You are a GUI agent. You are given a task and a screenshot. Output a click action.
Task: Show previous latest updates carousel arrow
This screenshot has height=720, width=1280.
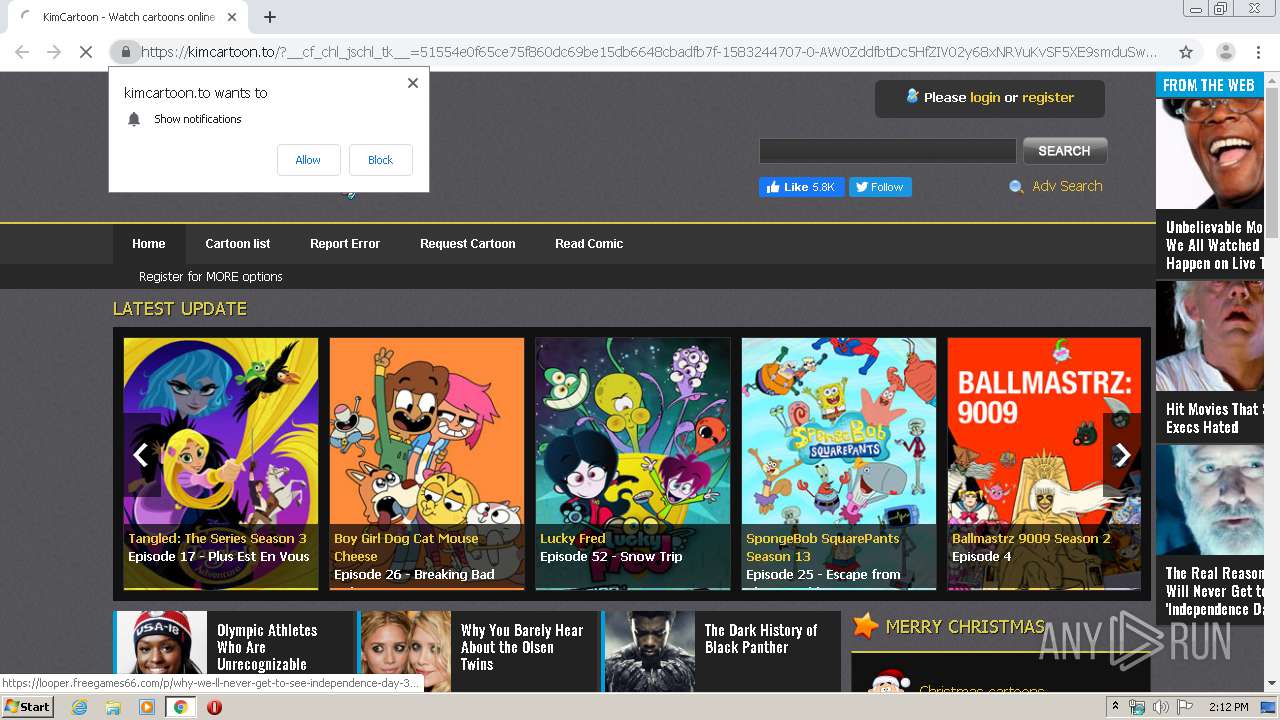pyautogui.click(x=141, y=455)
